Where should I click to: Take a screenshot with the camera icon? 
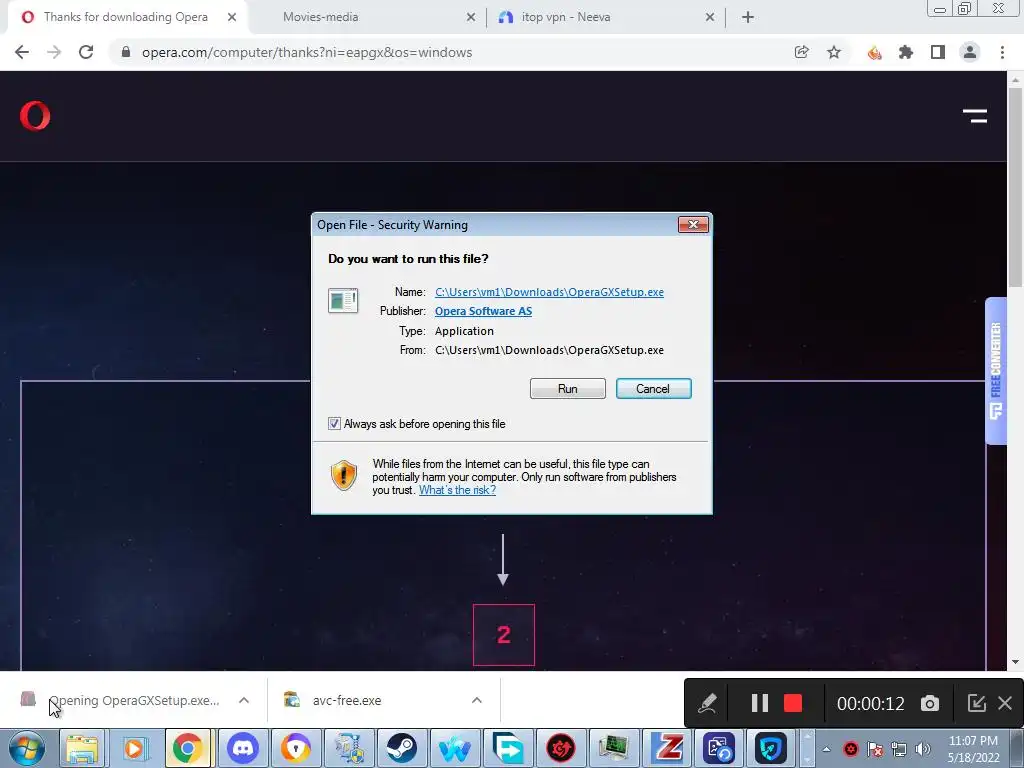click(930, 703)
